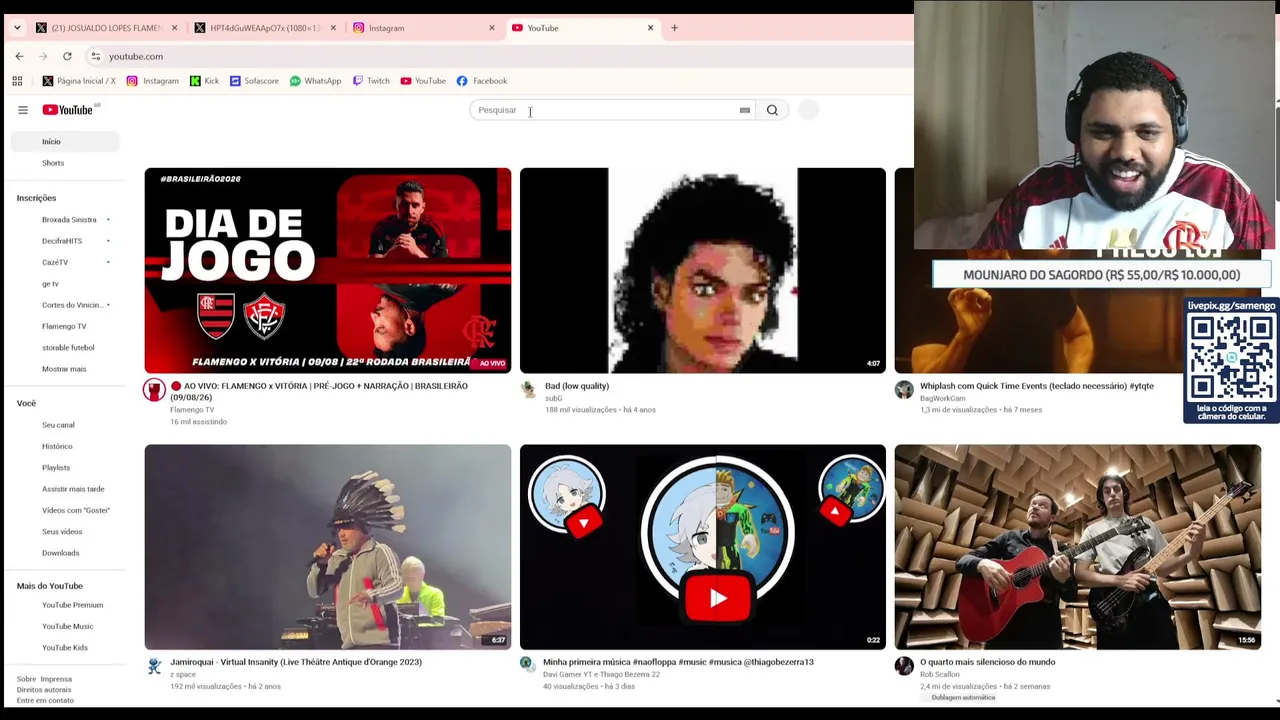Click Flamengo TV channel avatar beside live video
Image resolution: width=1280 pixels, height=720 pixels.
(154, 389)
